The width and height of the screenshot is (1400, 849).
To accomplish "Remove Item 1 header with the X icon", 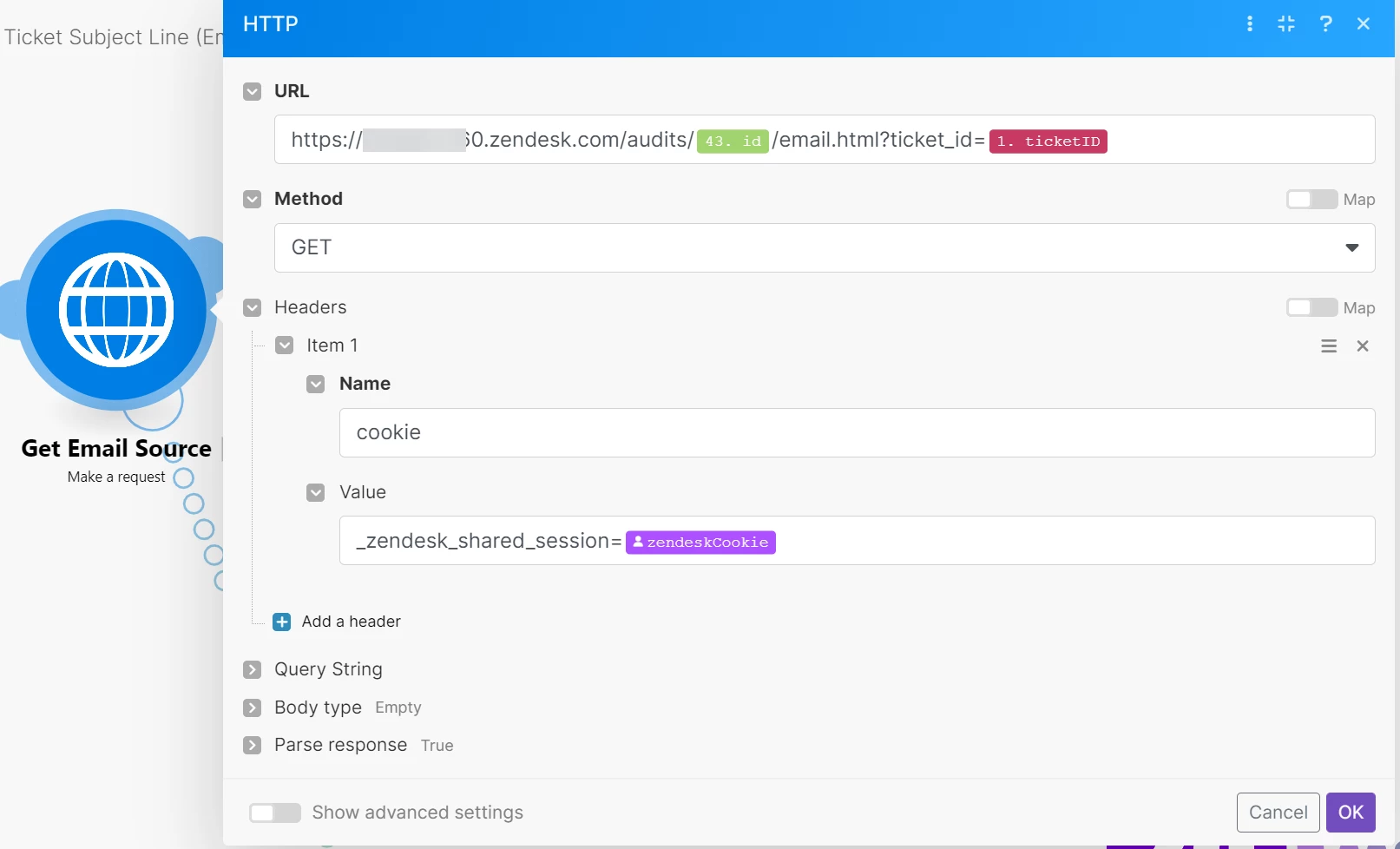I will pos(1363,346).
